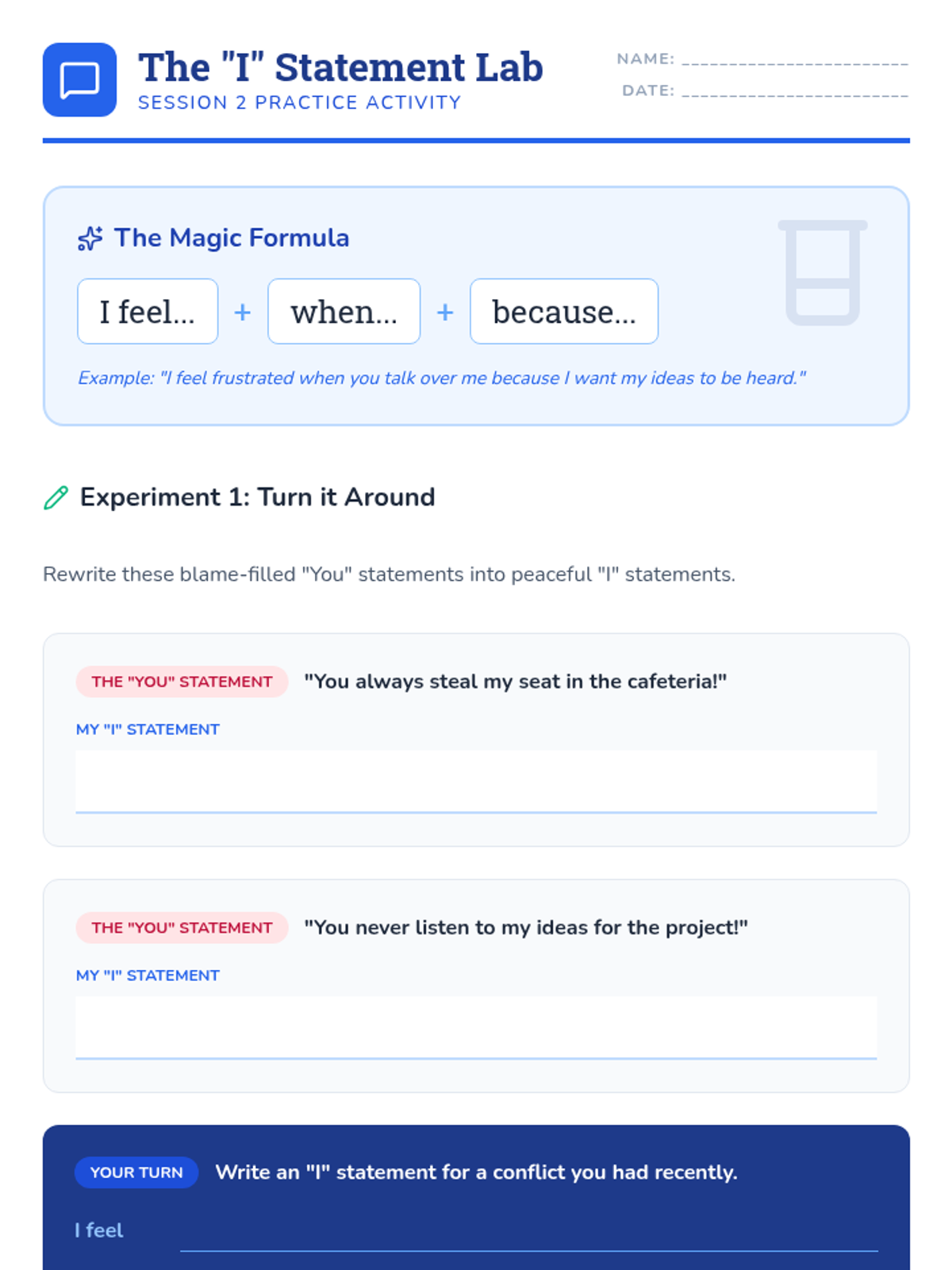The height and width of the screenshot is (1270, 952).
Task: Click the plus sign before because
Action: pos(445,312)
